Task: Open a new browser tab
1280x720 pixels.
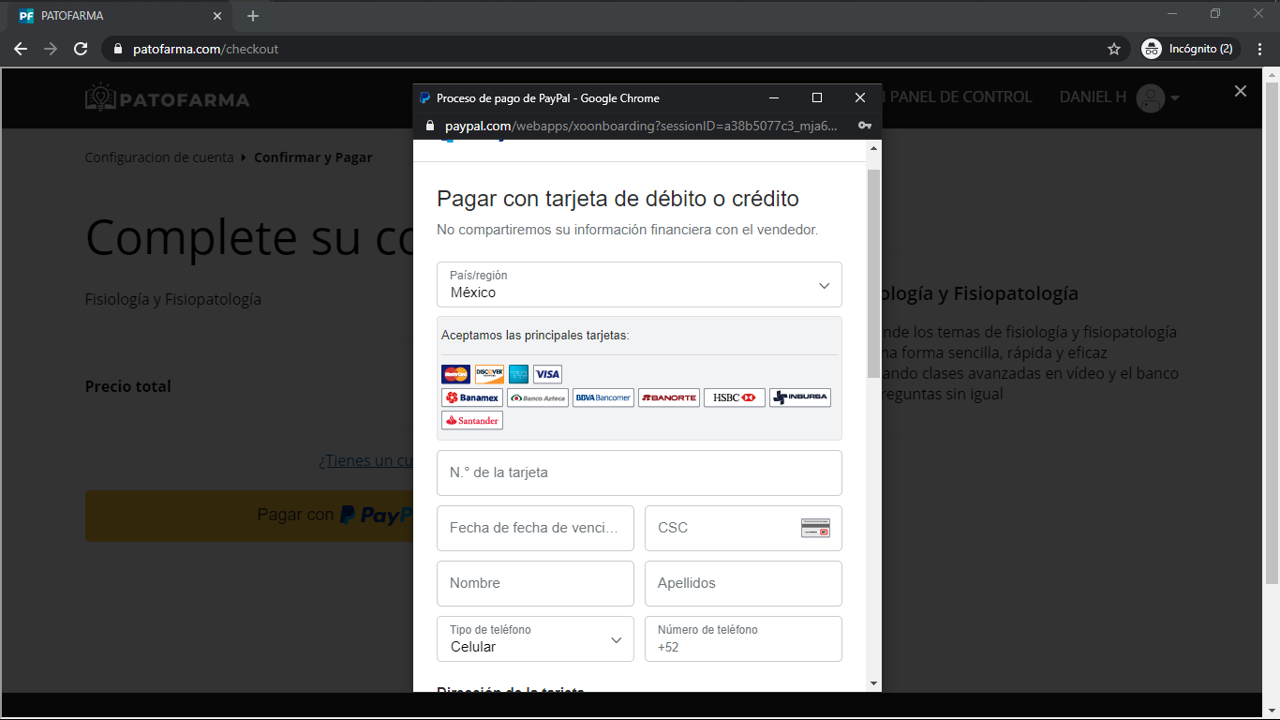Action: tap(253, 16)
